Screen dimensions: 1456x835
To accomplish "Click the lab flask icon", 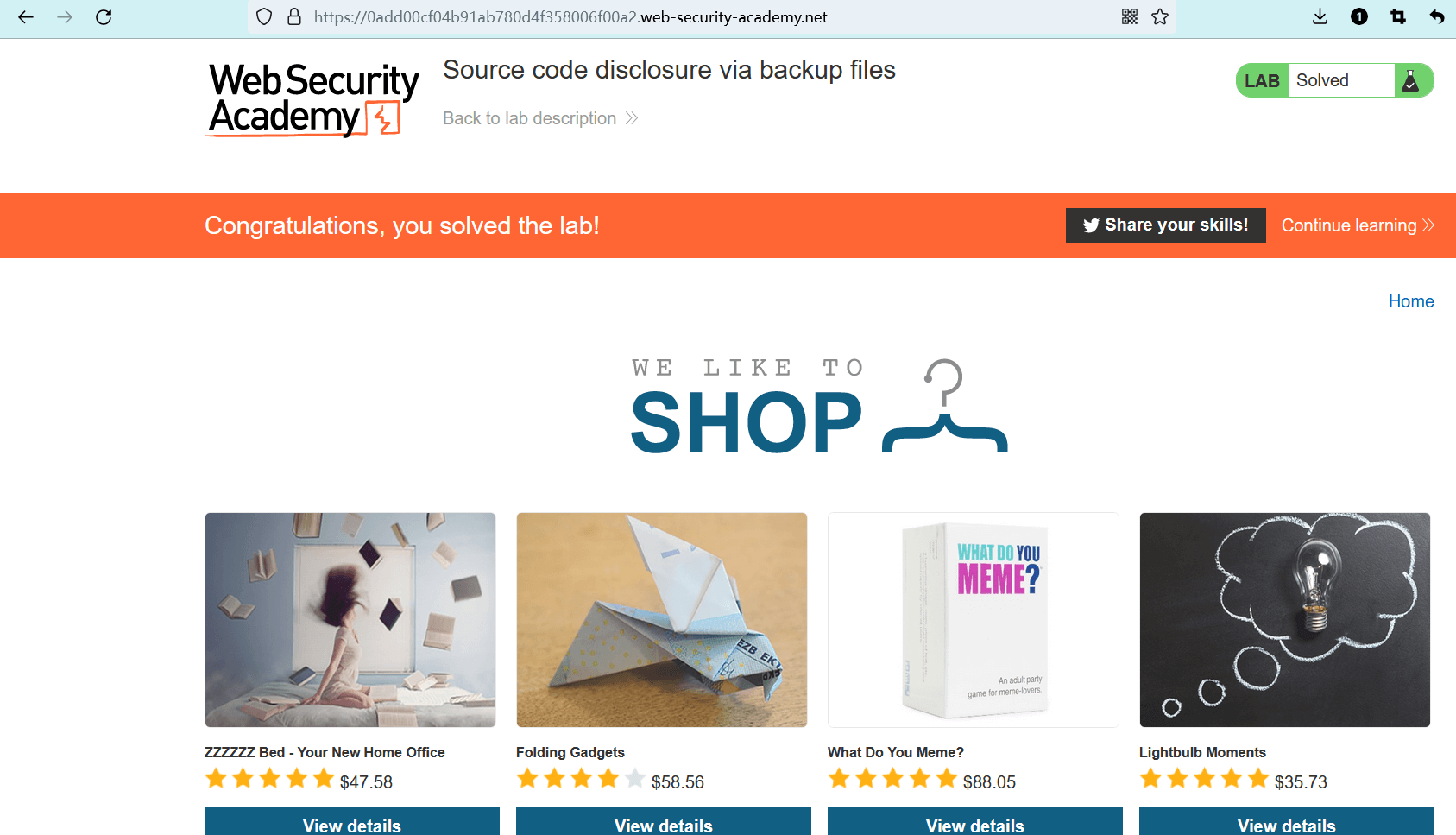I will pyautogui.click(x=1411, y=81).
